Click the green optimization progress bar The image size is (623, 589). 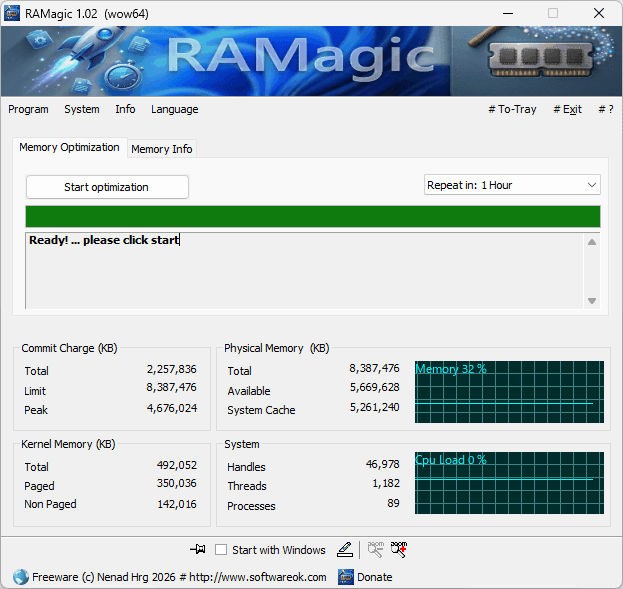pyautogui.click(x=312, y=217)
